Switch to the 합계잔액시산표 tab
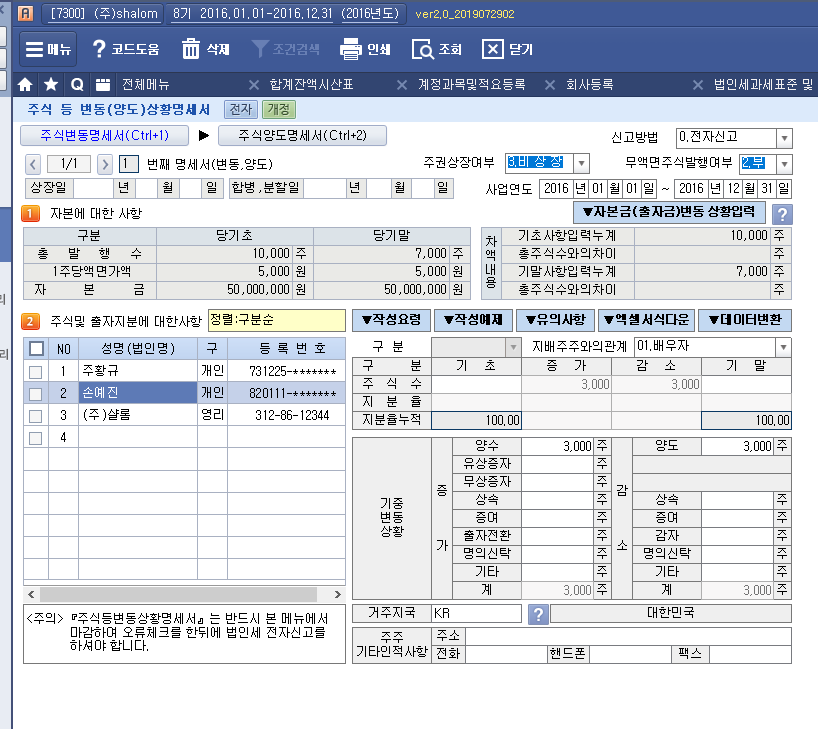The height and width of the screenshot is (729, 818). (x=311, y=84)
